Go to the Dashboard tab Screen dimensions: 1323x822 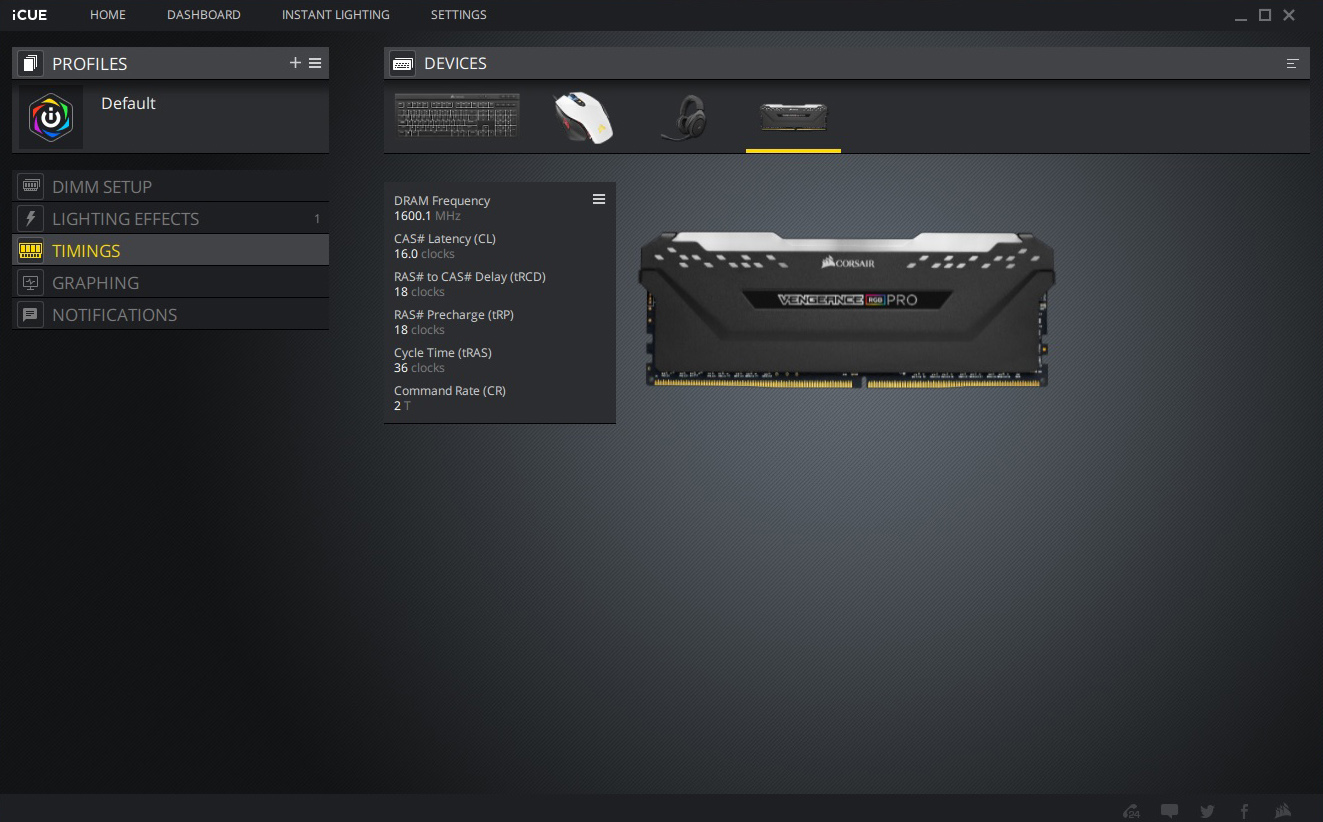click(204, 15)
